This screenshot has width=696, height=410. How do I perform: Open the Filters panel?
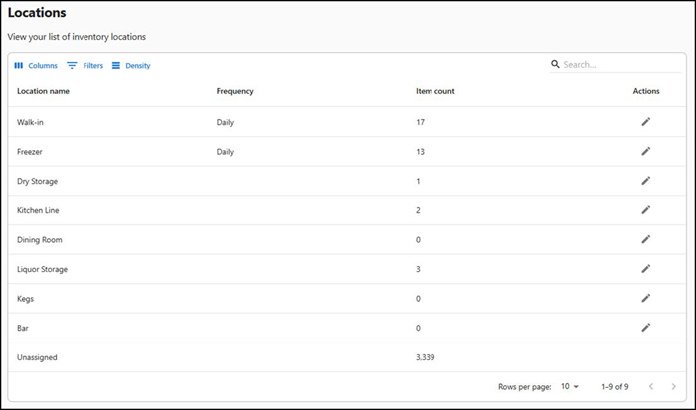(85, 66)
